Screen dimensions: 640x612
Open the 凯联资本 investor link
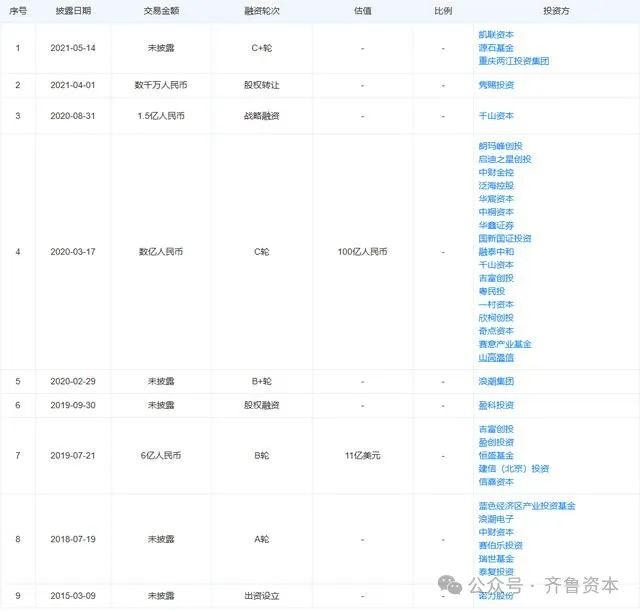click(x=496, y=35)
